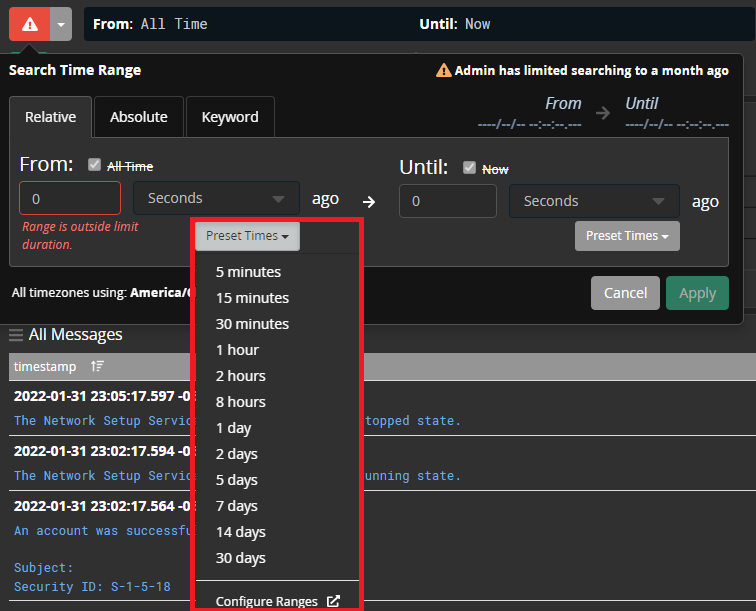Choose the 1 hour preset
The height and width of the screenshot is (611, 756).
pos(237,350)
